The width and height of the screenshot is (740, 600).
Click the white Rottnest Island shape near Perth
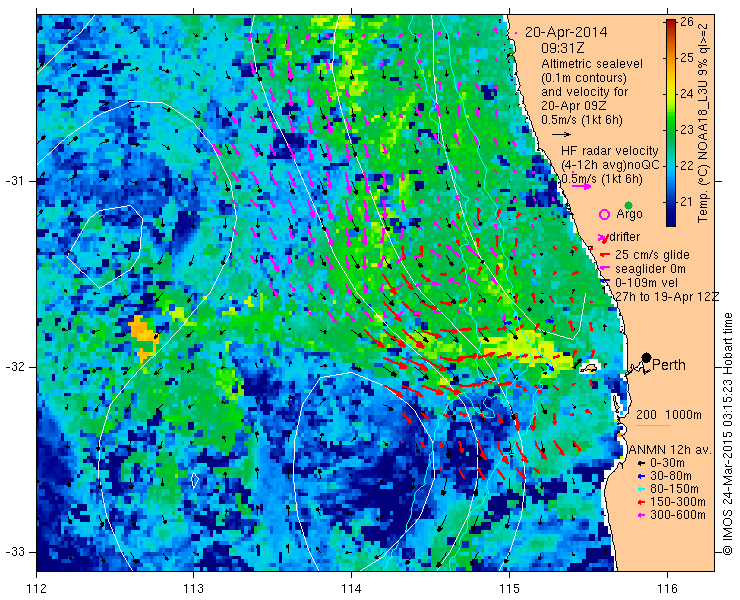click(x=589, y=368)
